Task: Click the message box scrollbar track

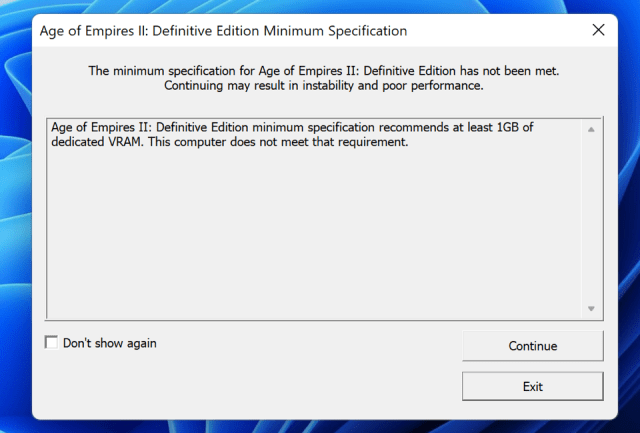Action: pos(591,220)
